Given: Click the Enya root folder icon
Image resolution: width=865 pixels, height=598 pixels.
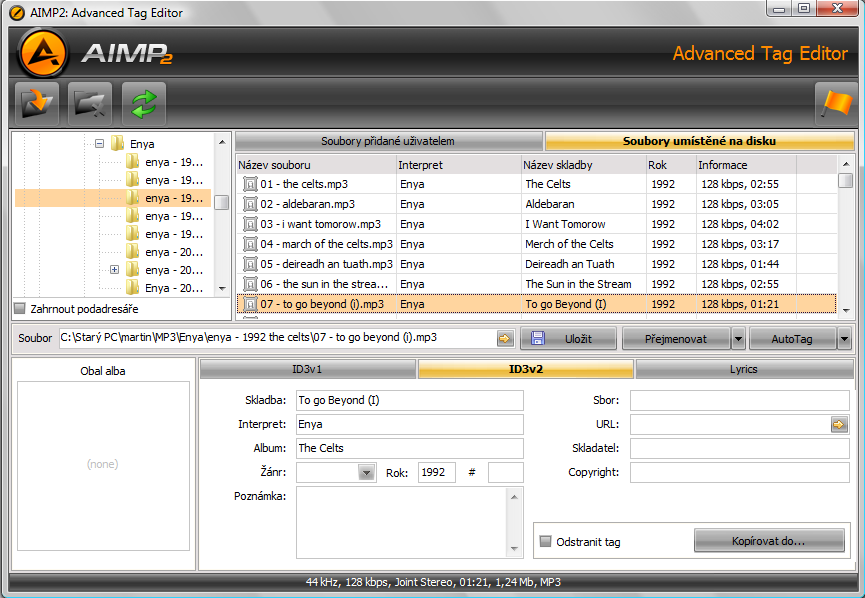Looking at the screenshot, I should pyautogui.click(x=118, y=143).
